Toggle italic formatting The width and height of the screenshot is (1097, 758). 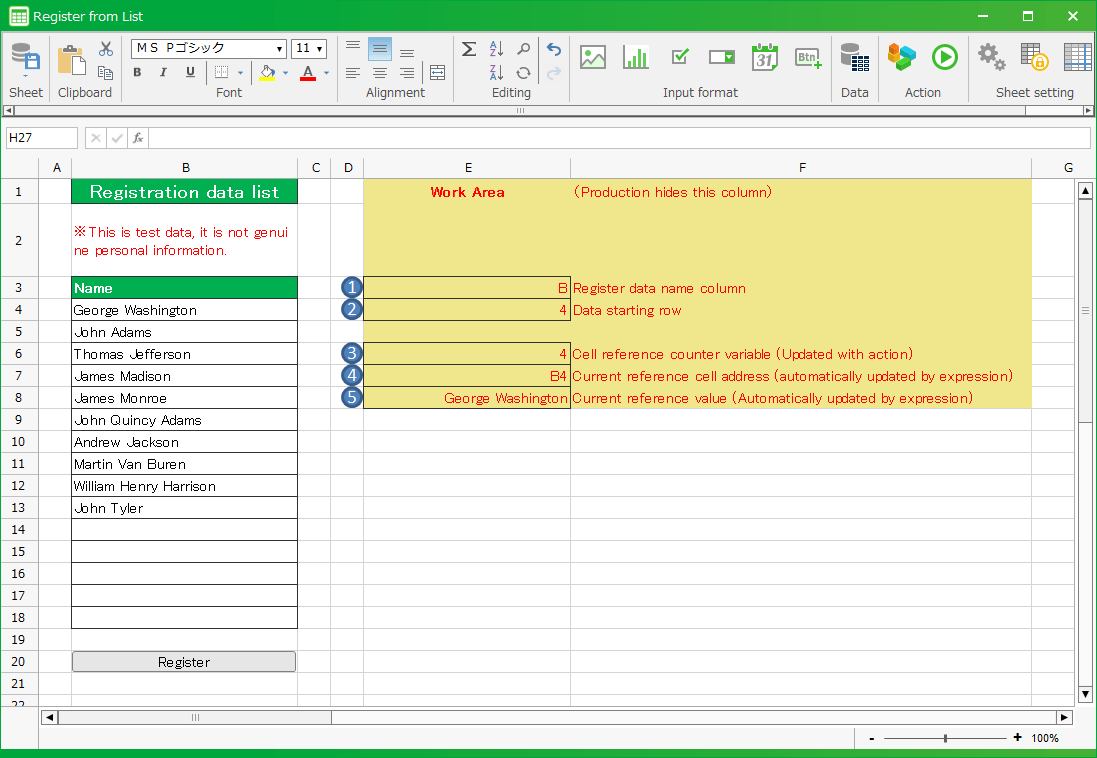pyautogui.click(x=163, y=72)
